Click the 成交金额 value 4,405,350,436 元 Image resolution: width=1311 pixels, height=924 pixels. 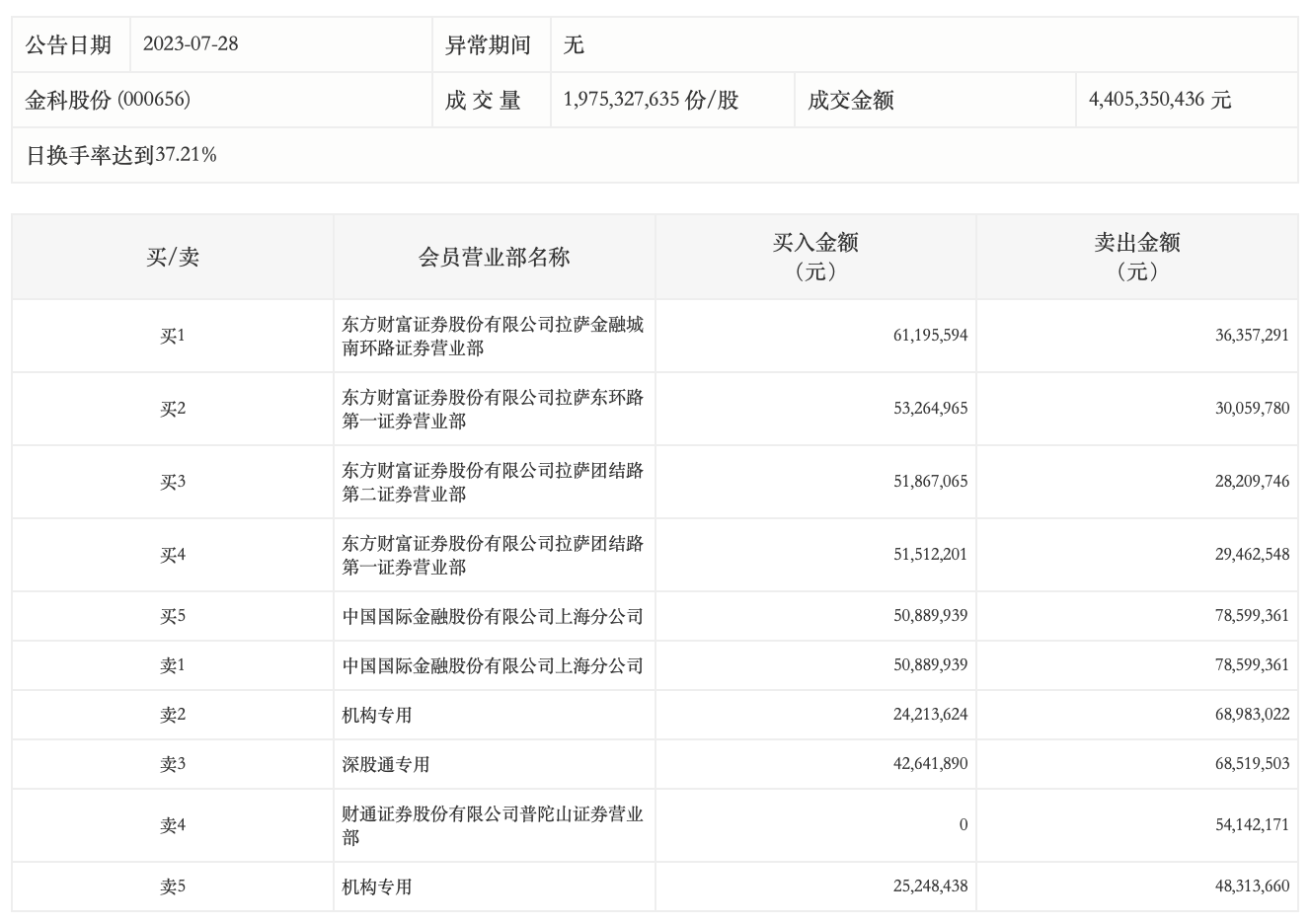pos(1159,100)
